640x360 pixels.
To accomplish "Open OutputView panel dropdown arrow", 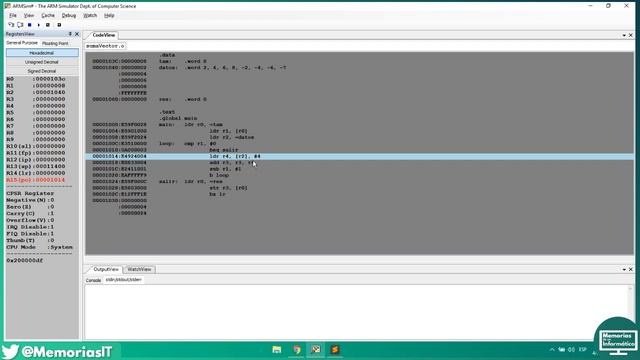I will pos(624,269).
